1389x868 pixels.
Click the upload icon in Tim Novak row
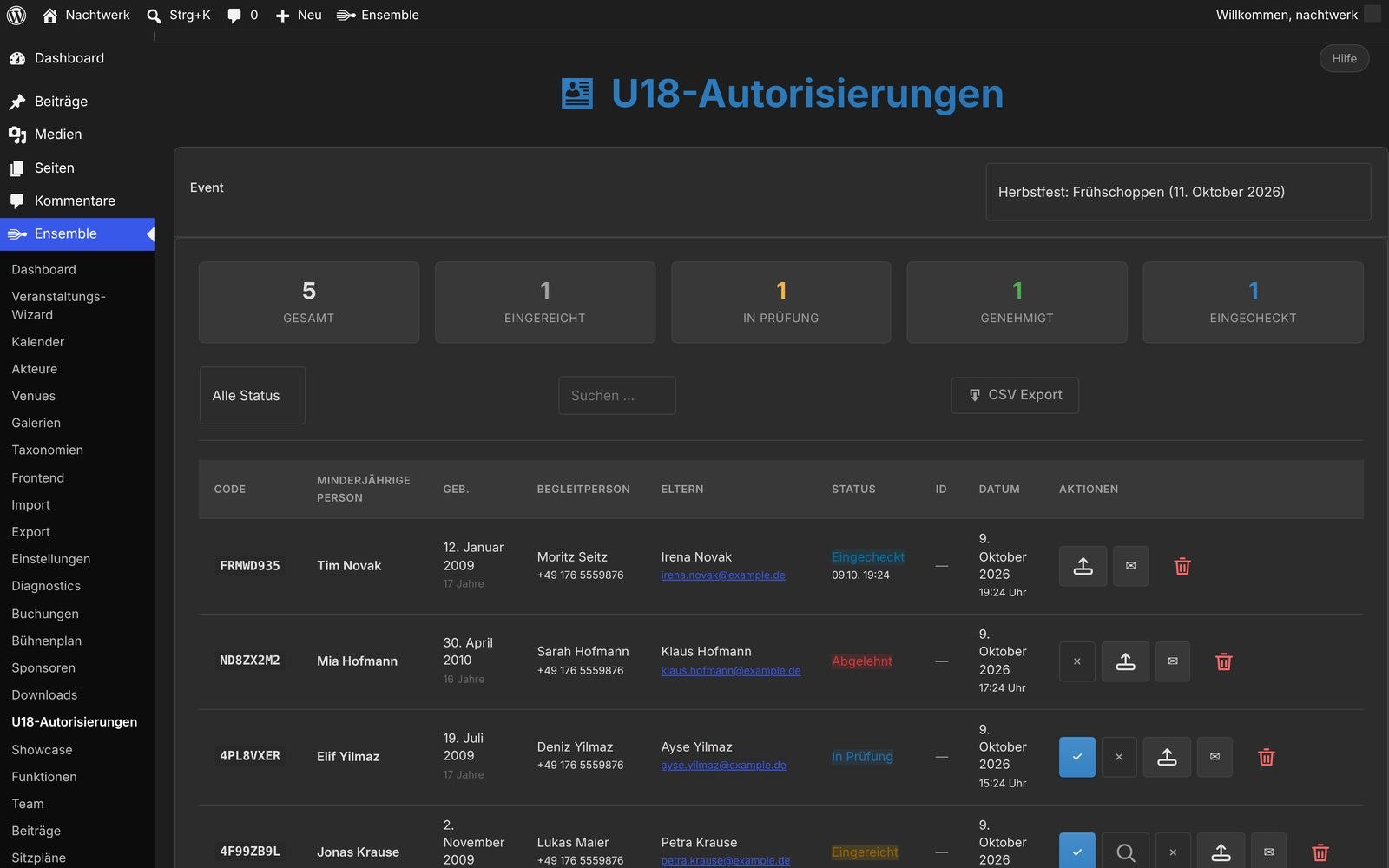pyautogui.click(x=1083, y=566)
